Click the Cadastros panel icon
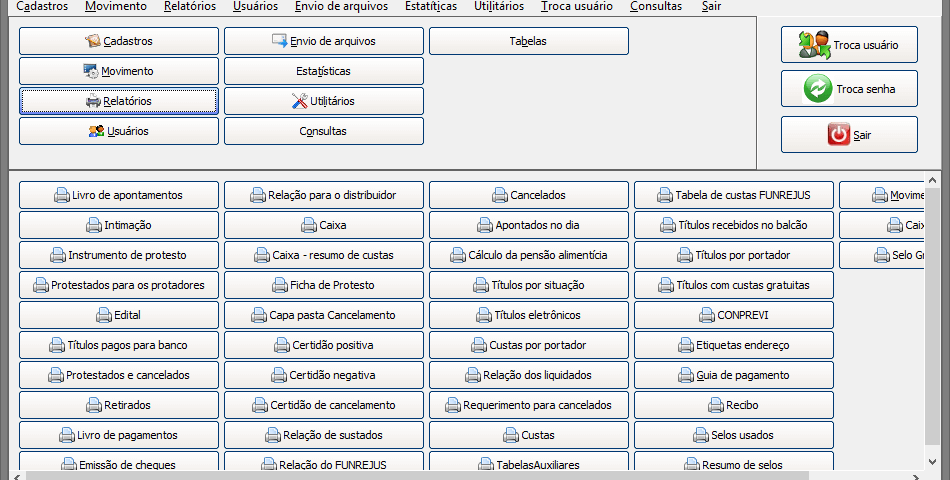 click(x=93, y=41)
